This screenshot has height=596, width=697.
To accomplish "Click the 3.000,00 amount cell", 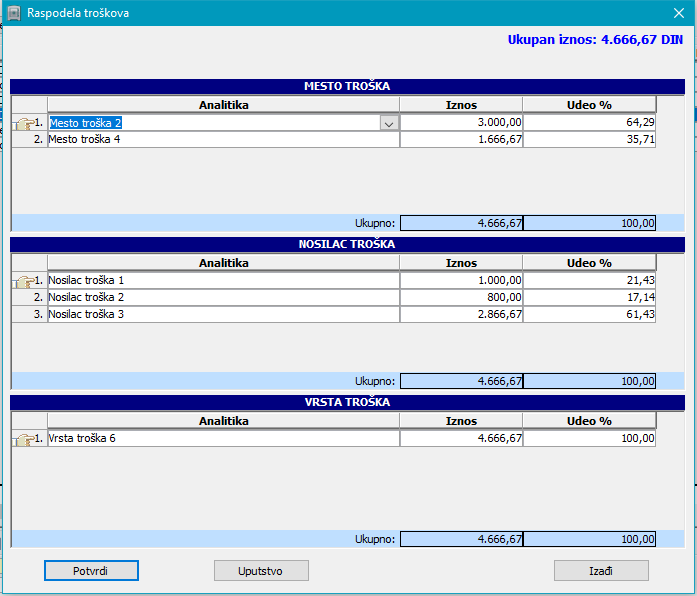I will coord(461,123).
